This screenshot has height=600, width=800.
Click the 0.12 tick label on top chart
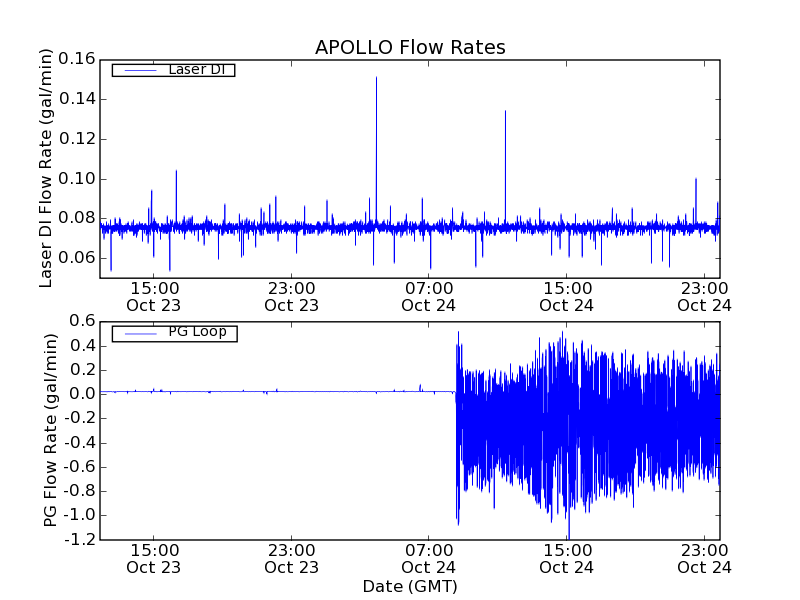[77, 139]
